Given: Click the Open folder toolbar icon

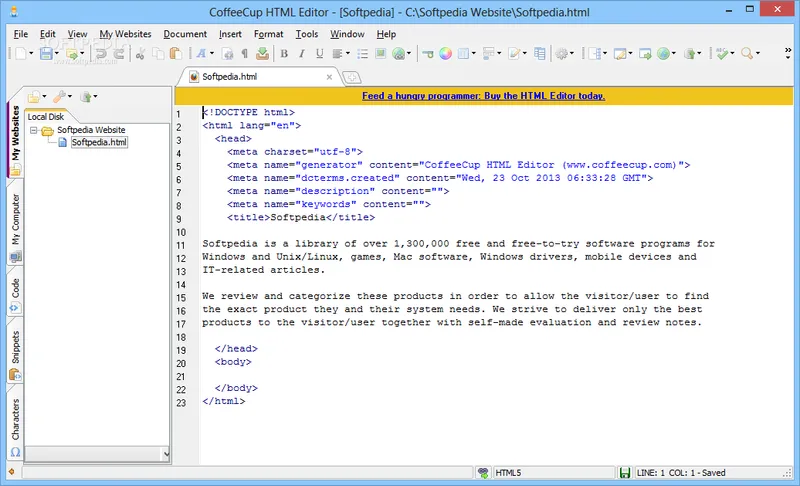Looking at the screenshot, I should (x=72, y=53).
